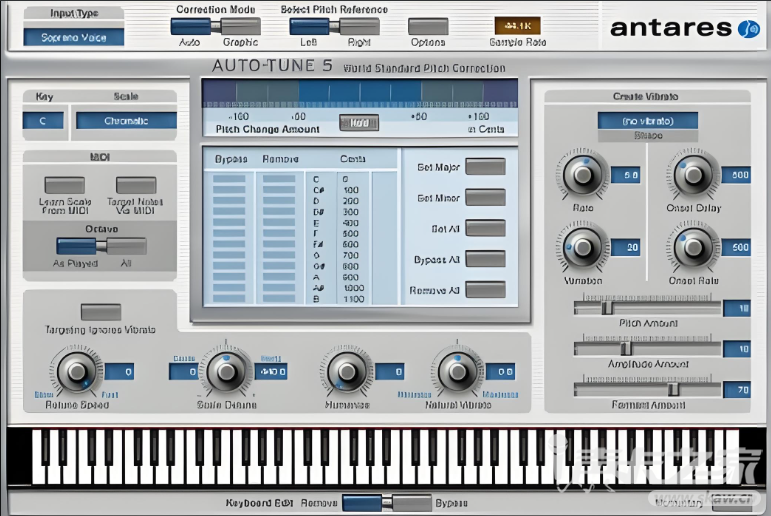The height and width of the screenshot is (516, 771).
Task: Toggle the Bypass cell for note B
Action: pyautogui.click(x=229, y=299)
